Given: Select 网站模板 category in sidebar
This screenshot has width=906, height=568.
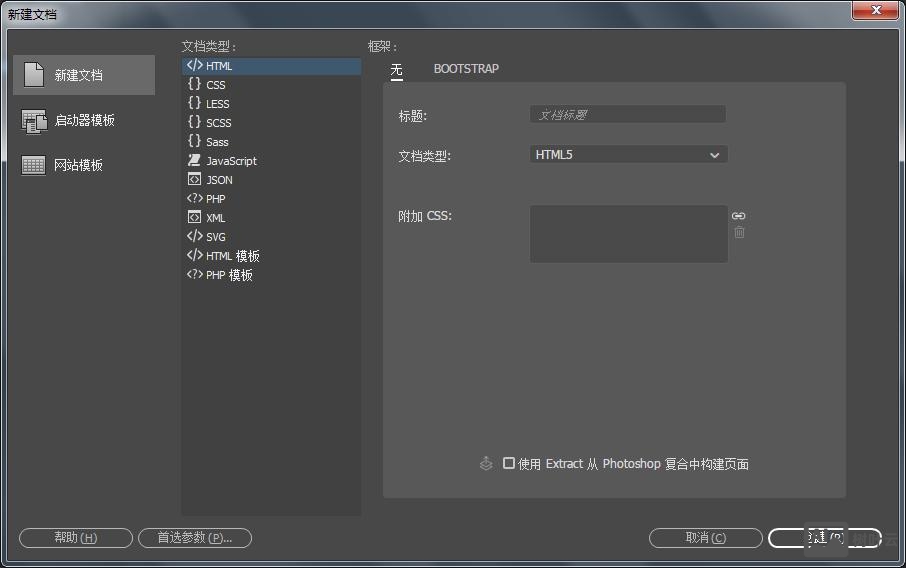Looking at the screenshot, I should click(x=84, y=165).
